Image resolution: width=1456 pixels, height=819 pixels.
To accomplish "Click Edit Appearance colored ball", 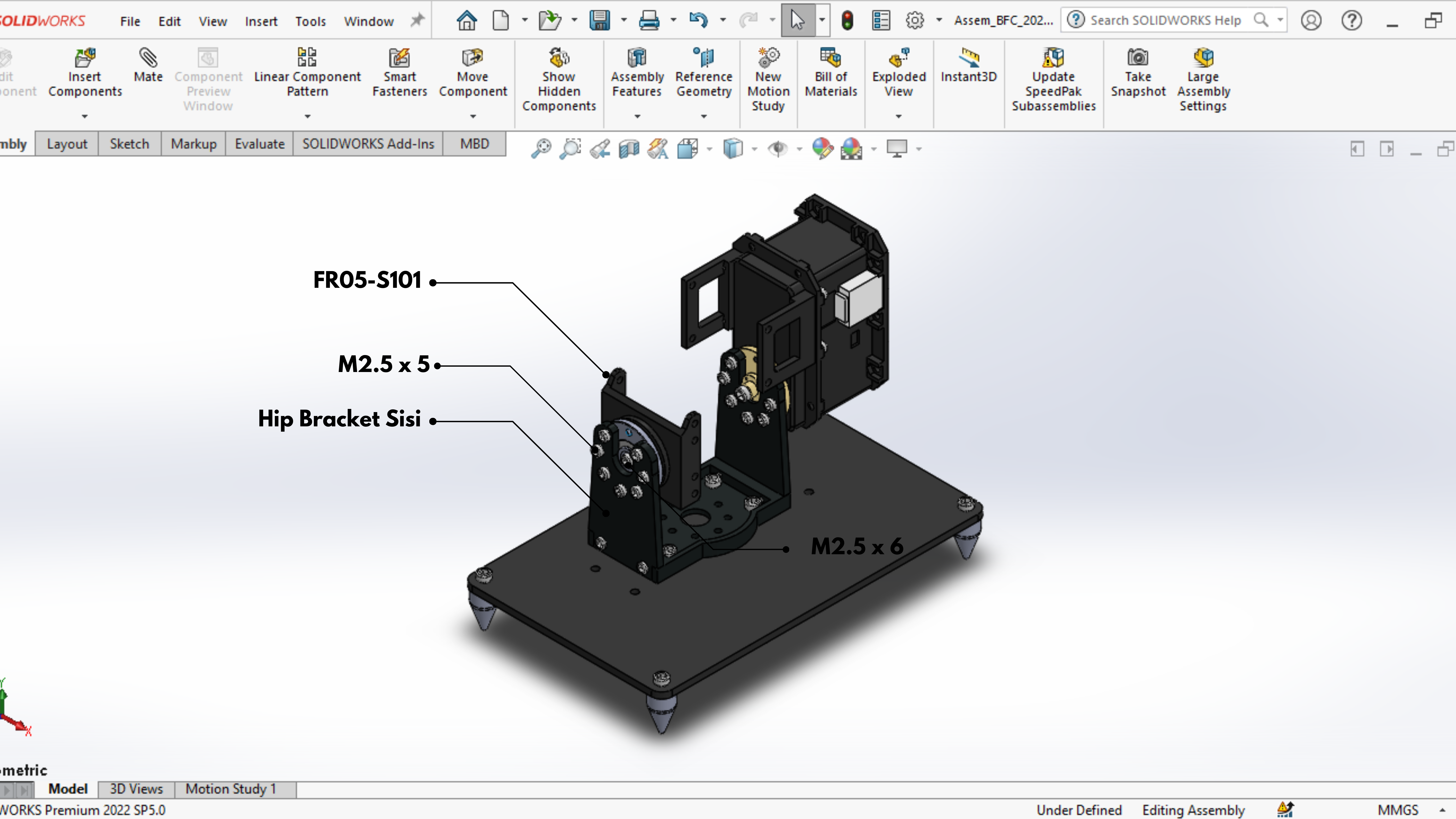I will pos(822,149).
